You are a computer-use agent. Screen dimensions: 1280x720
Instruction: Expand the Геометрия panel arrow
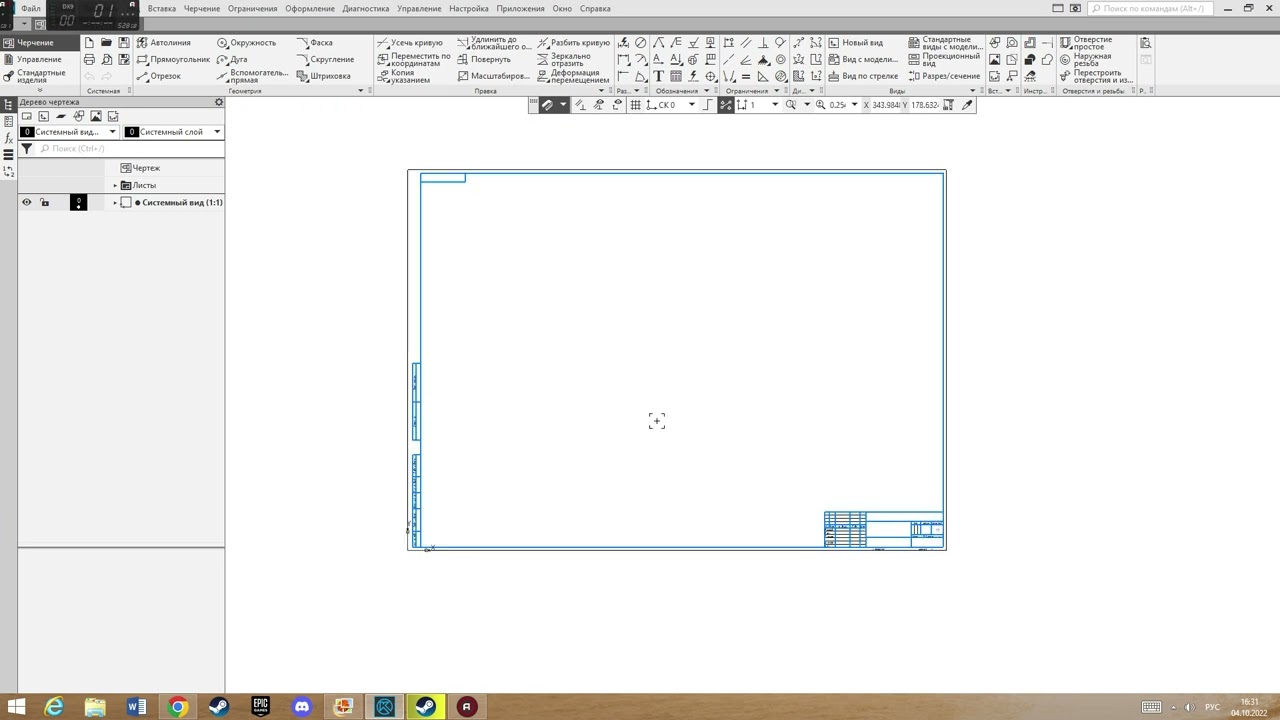(x=361, y=91)
